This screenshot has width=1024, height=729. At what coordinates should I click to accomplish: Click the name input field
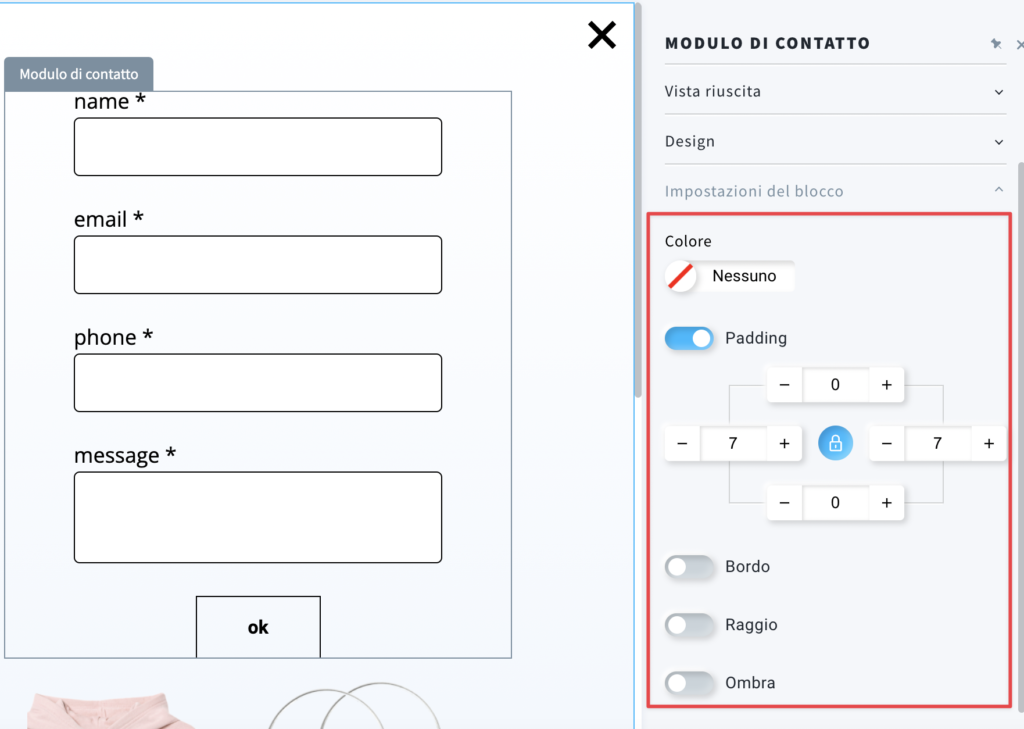(x=258, y=147)
